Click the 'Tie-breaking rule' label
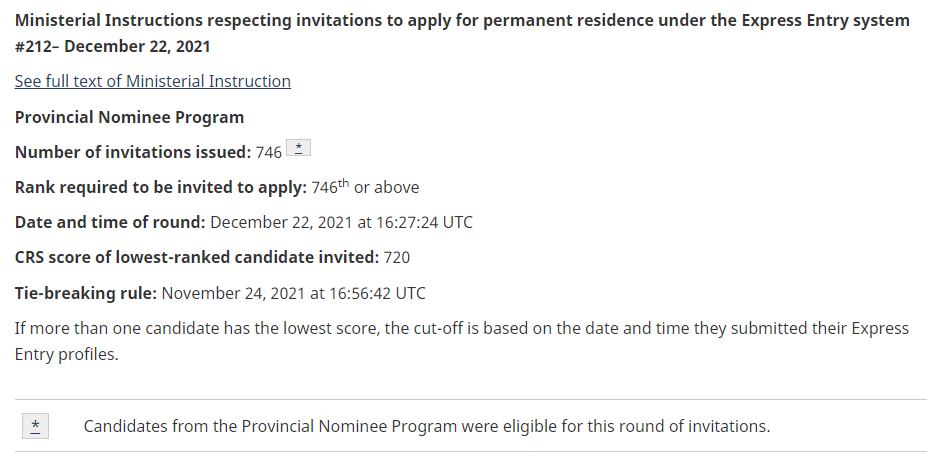The width and height of the screenshot is (939, 459). pos(85,293)
